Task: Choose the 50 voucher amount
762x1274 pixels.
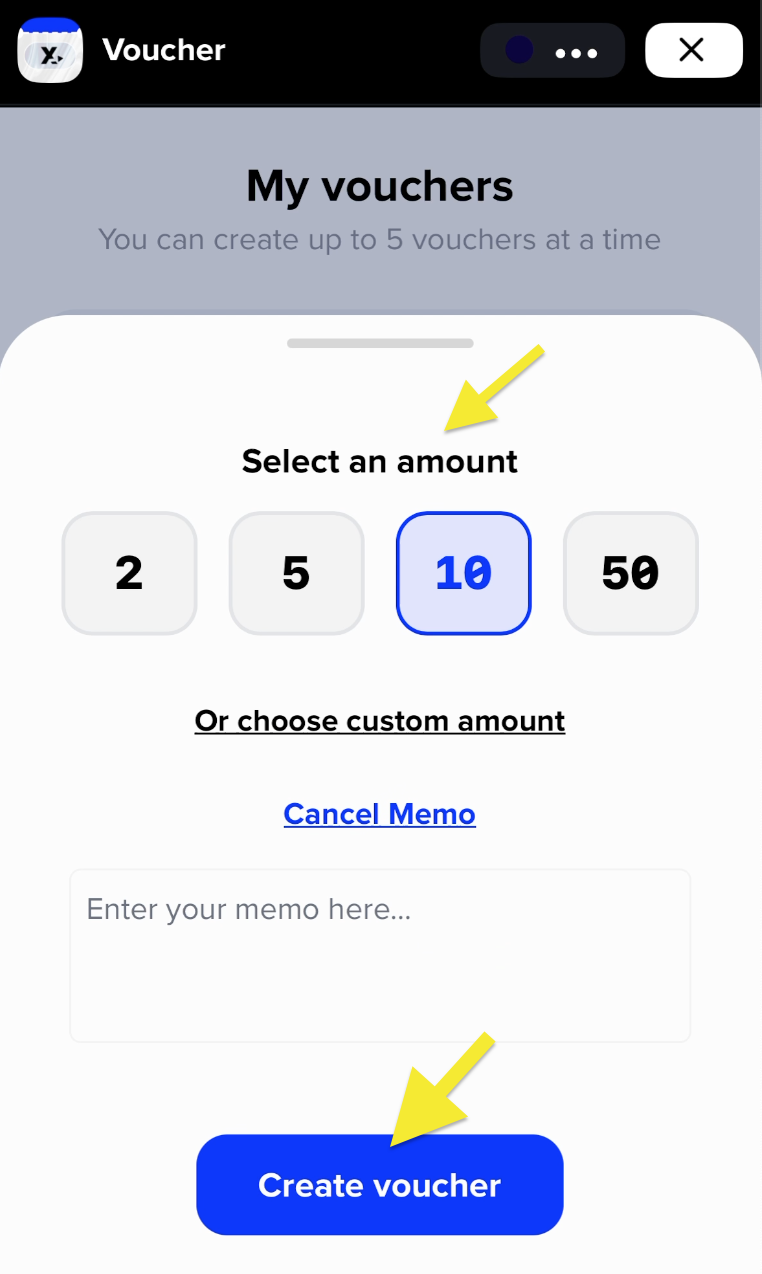Action: point(630,573)
